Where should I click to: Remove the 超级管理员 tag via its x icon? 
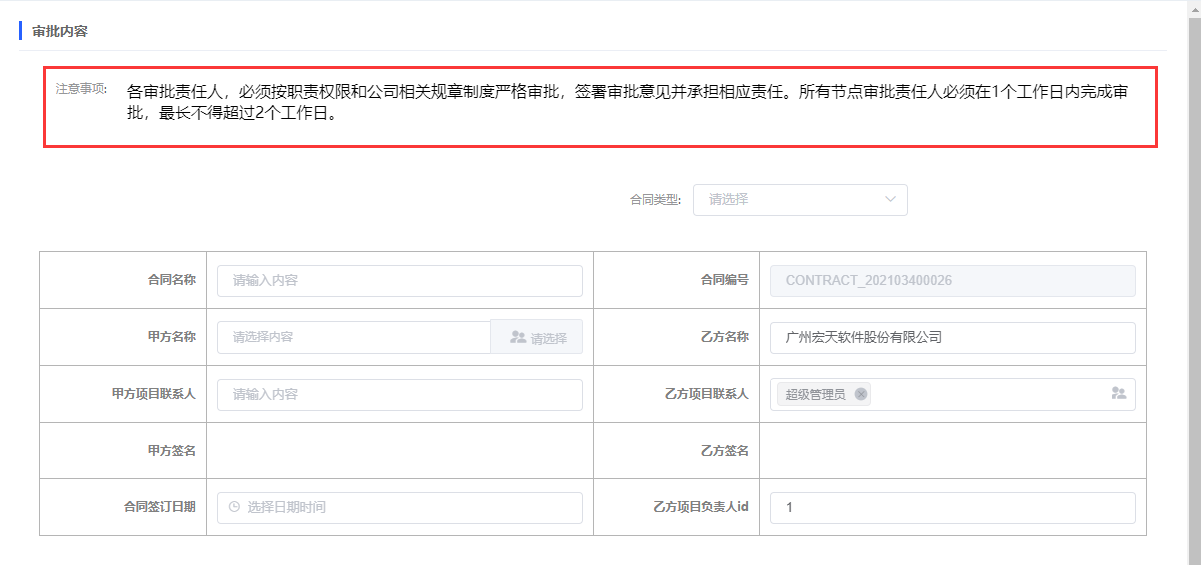coord(860,394)
